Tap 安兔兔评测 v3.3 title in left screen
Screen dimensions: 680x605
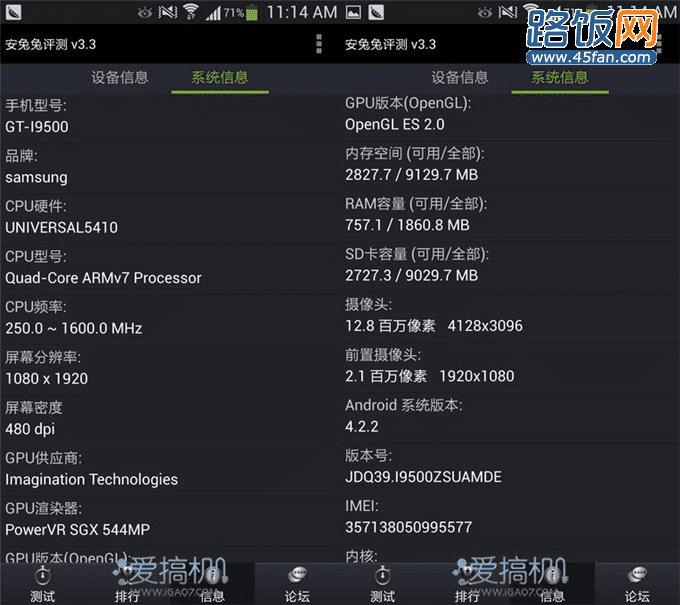tap(50, 44)
